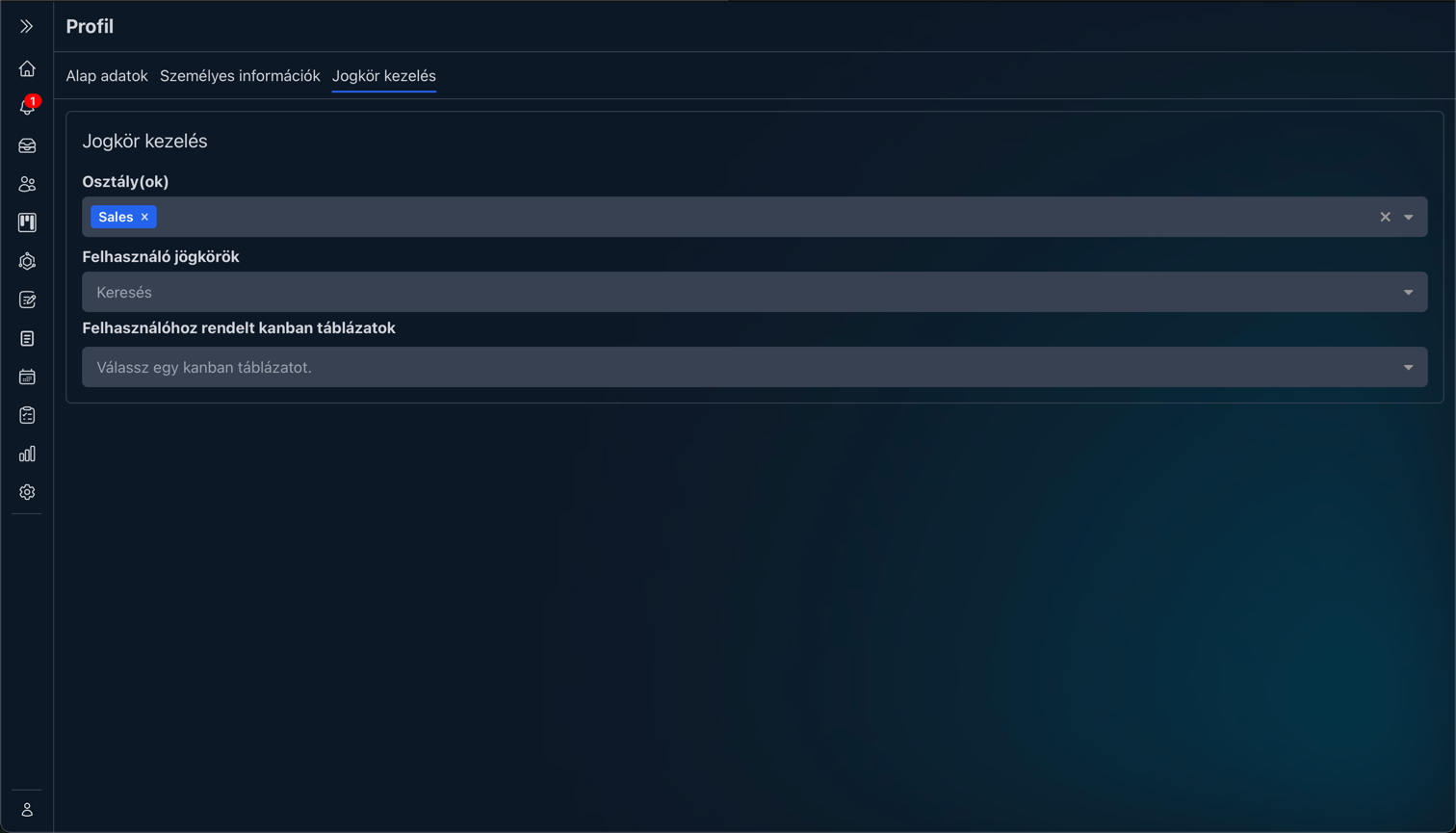This screenshot has width=1456, height=833.
Task: Open the calendar icon in sidebar
Action: [x=27, y=377]
